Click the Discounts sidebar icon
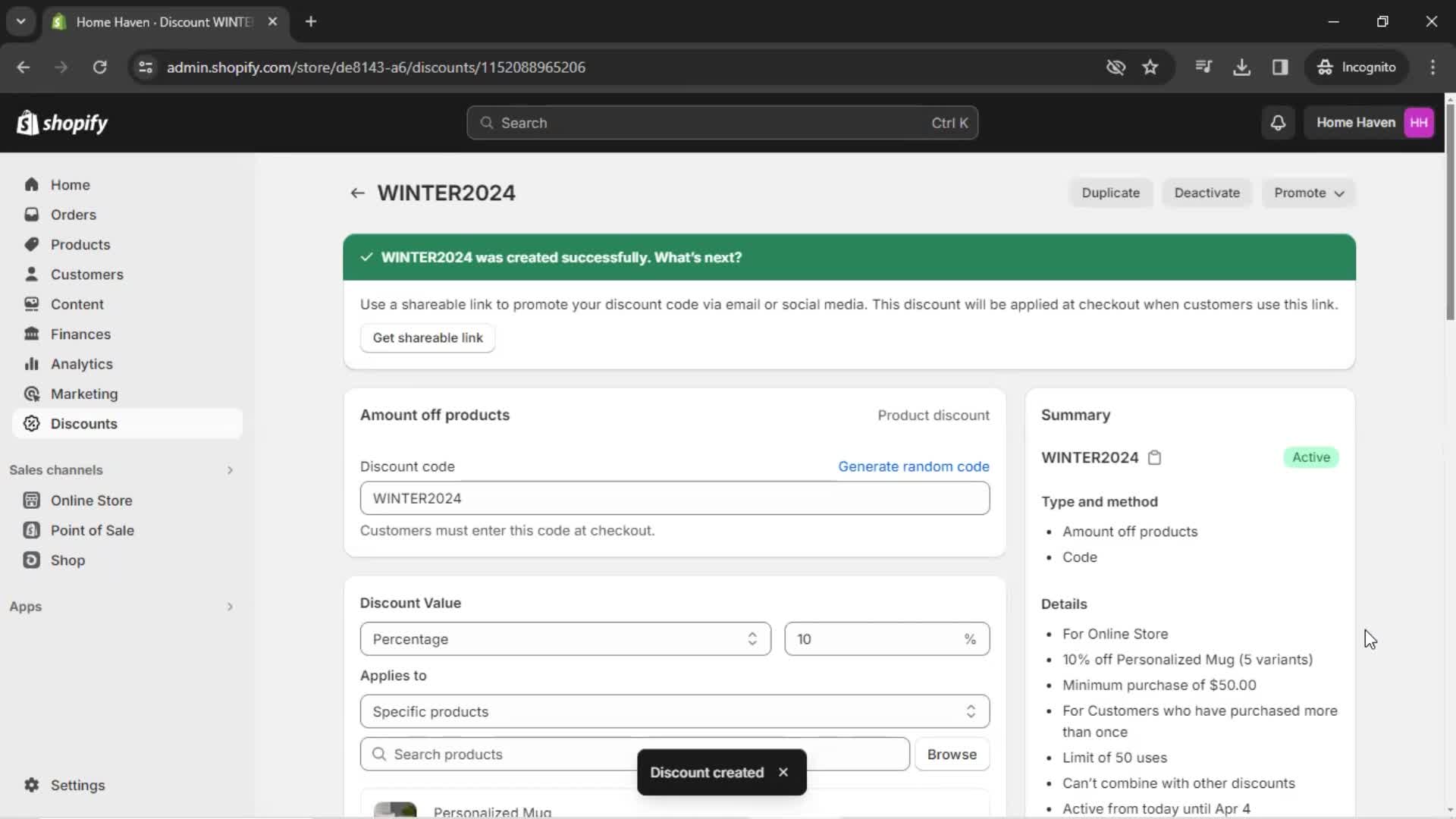Screen dimensions: 1456x819 tap(31, 423)
